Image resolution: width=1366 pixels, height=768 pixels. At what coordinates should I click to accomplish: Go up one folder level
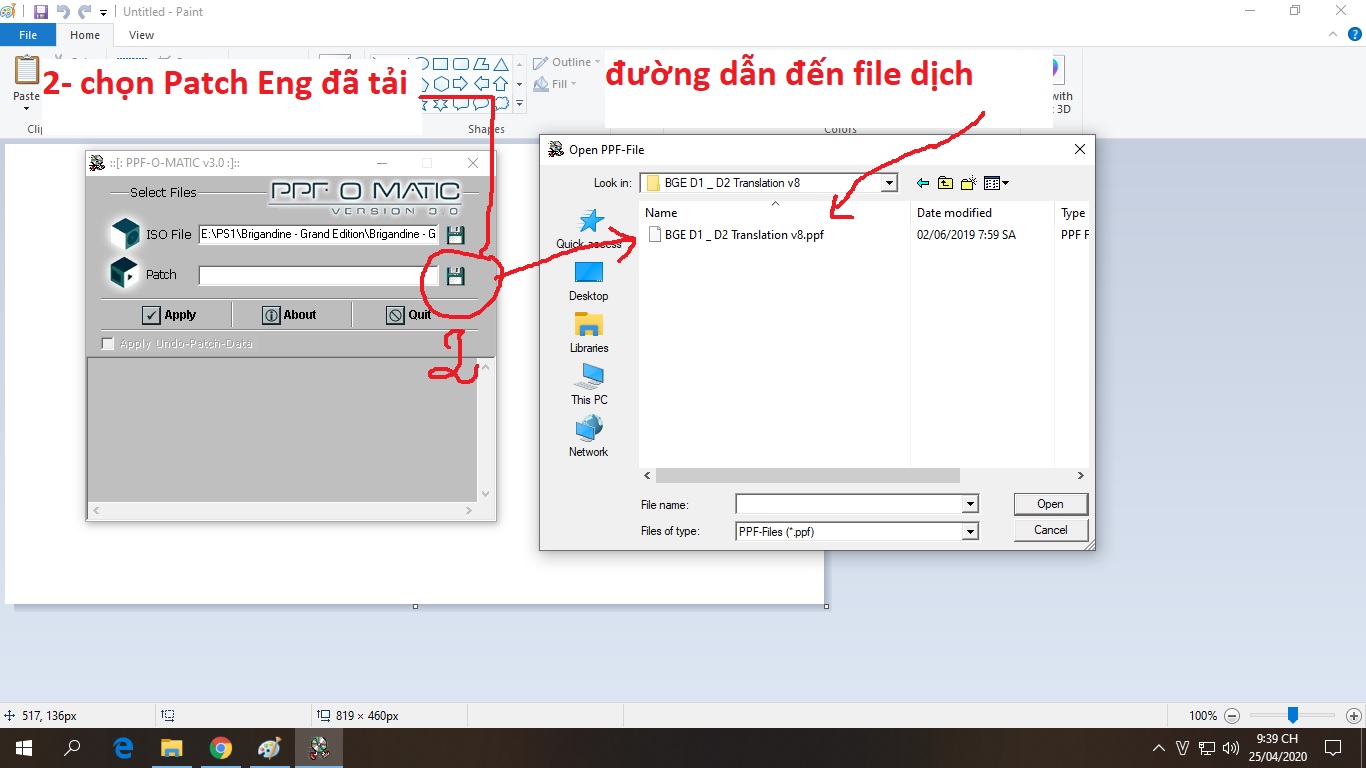(x=945, y=183)
